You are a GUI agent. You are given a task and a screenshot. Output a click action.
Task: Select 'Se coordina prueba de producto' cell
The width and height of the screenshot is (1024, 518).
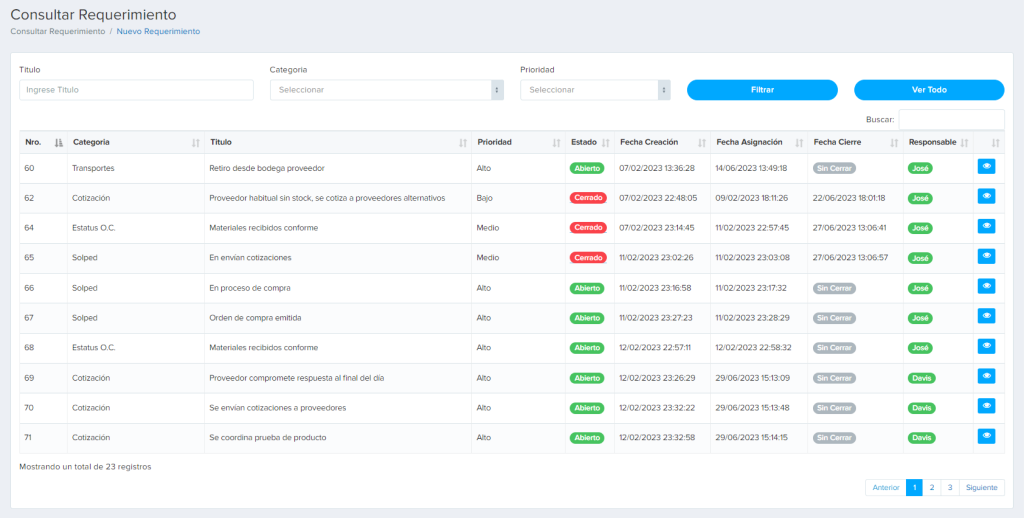268,438
